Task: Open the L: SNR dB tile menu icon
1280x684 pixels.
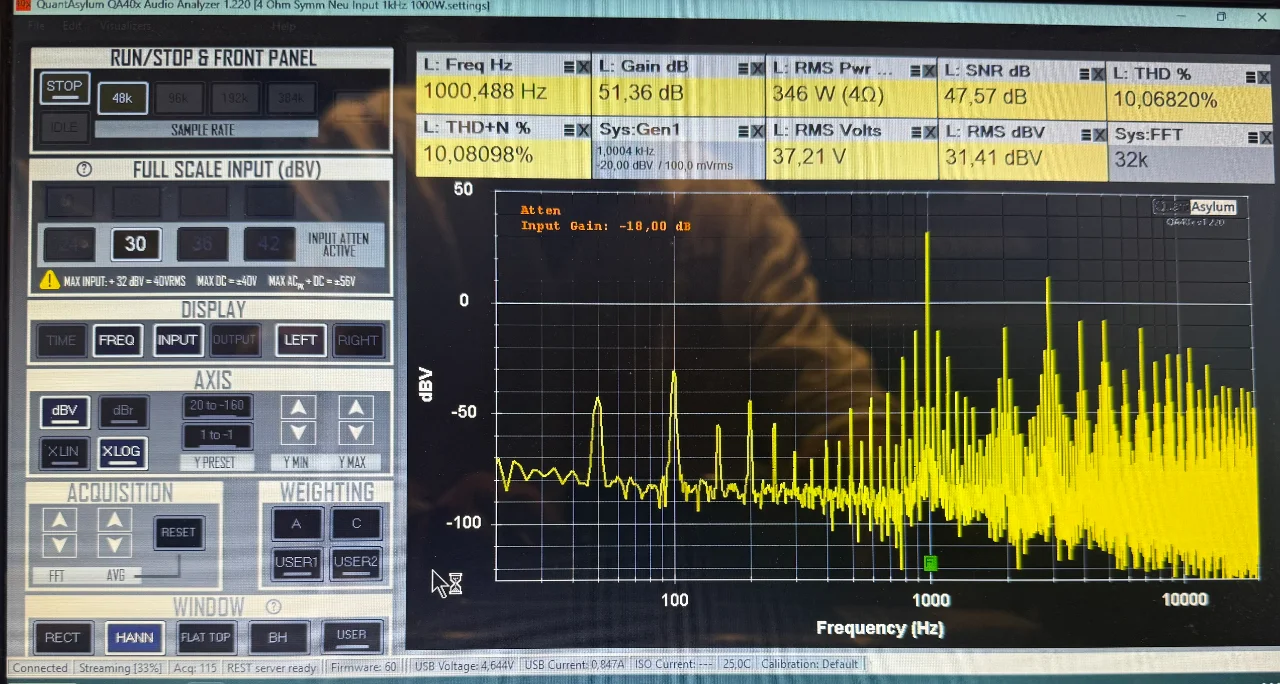Action: (x=1085, y=73)
